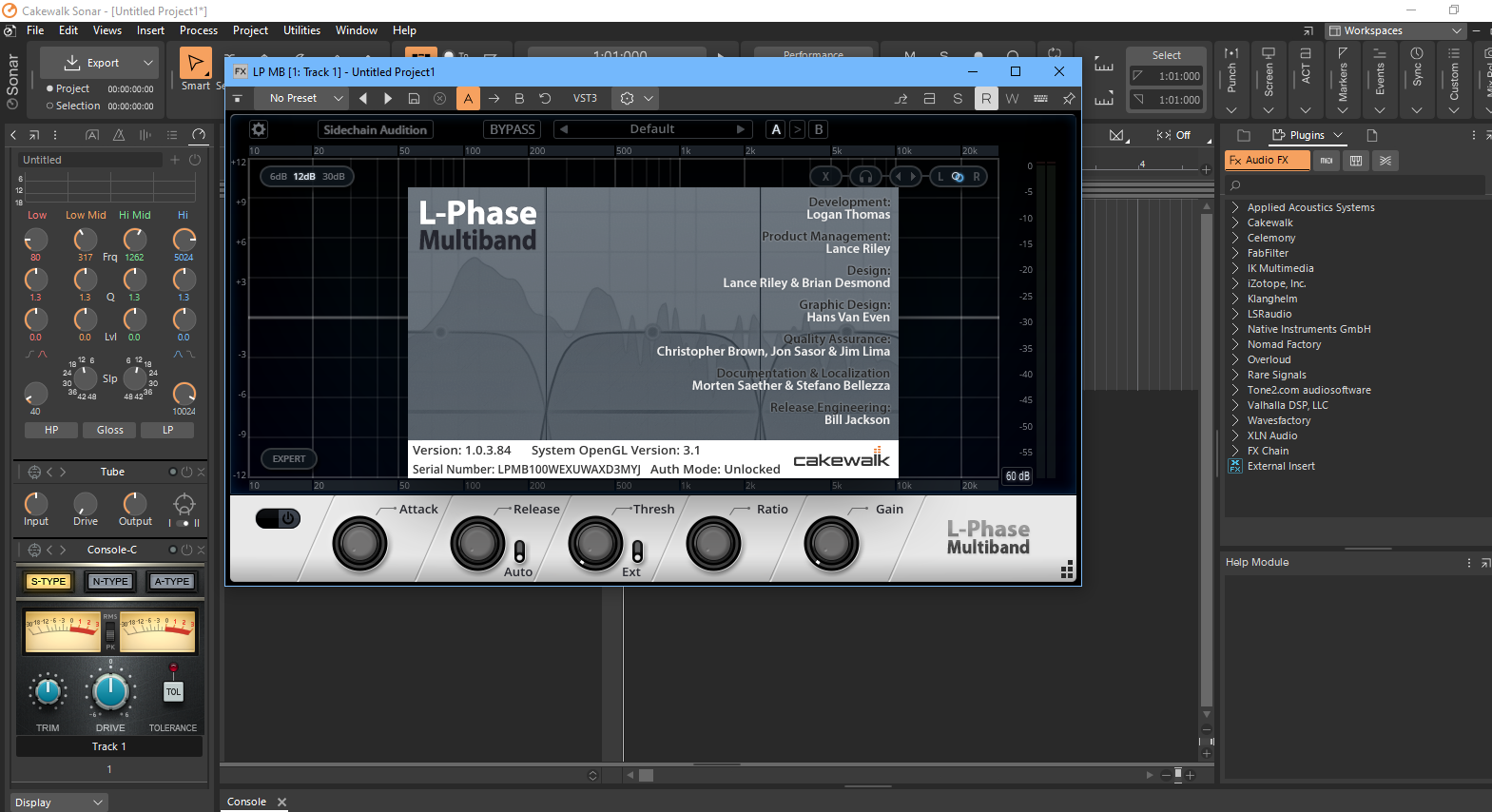Adjust the console DRIVE knob

(x=110, y=692)
